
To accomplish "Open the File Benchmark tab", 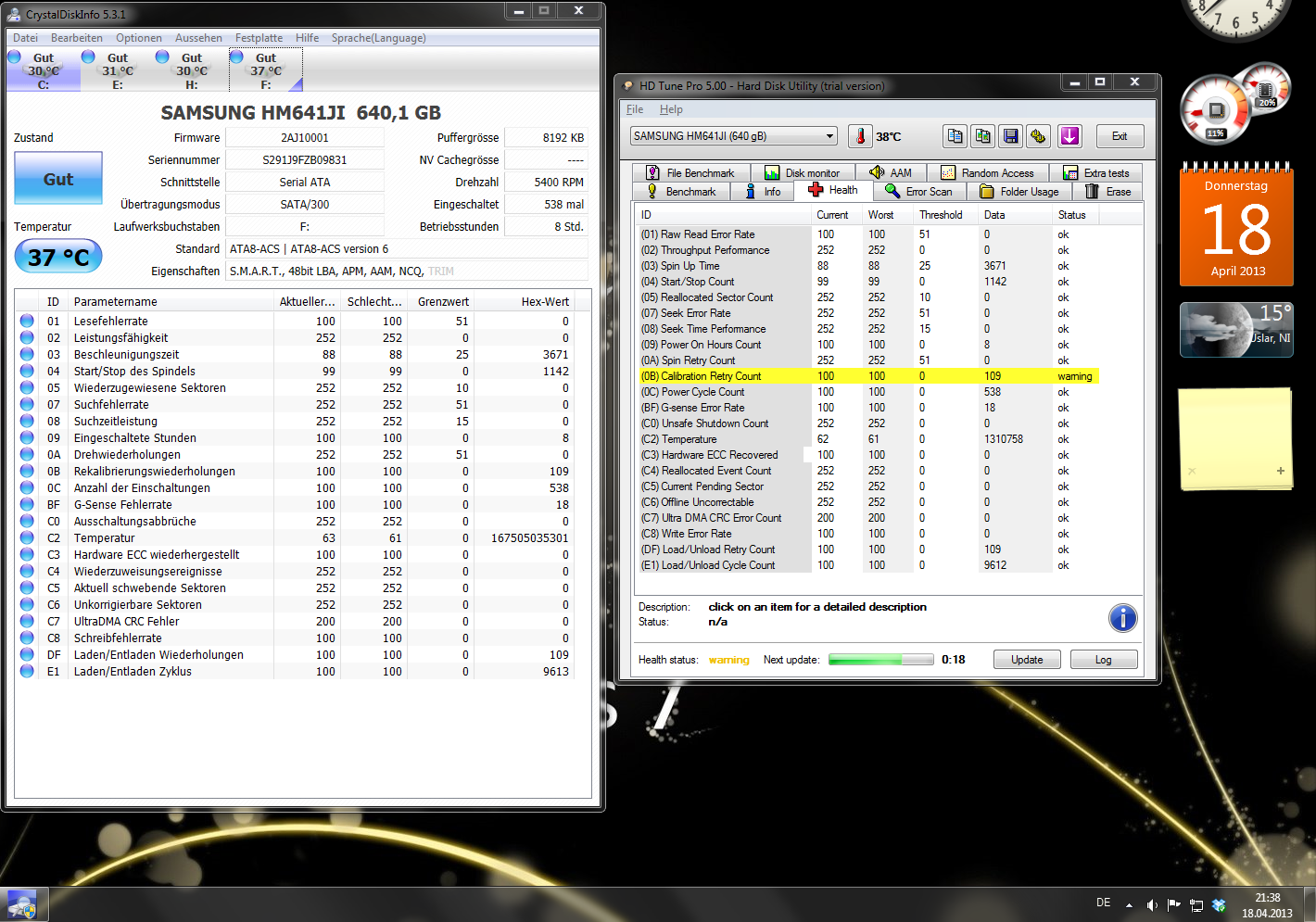I will (690, 173).
